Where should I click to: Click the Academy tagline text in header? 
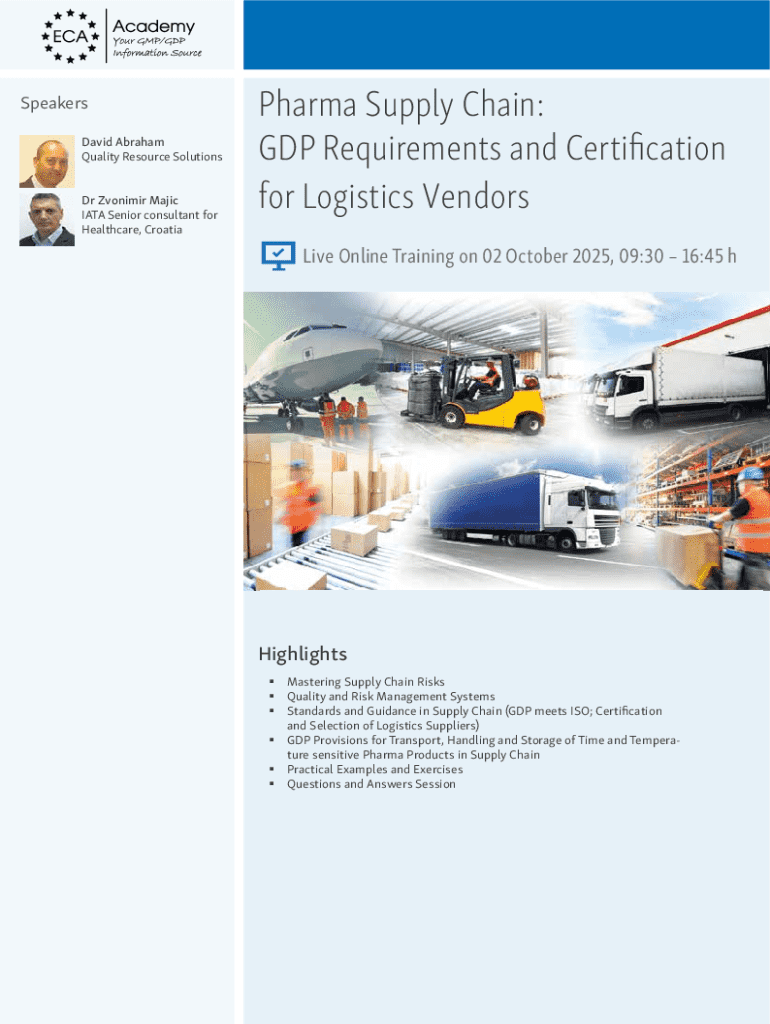point(157,47)
